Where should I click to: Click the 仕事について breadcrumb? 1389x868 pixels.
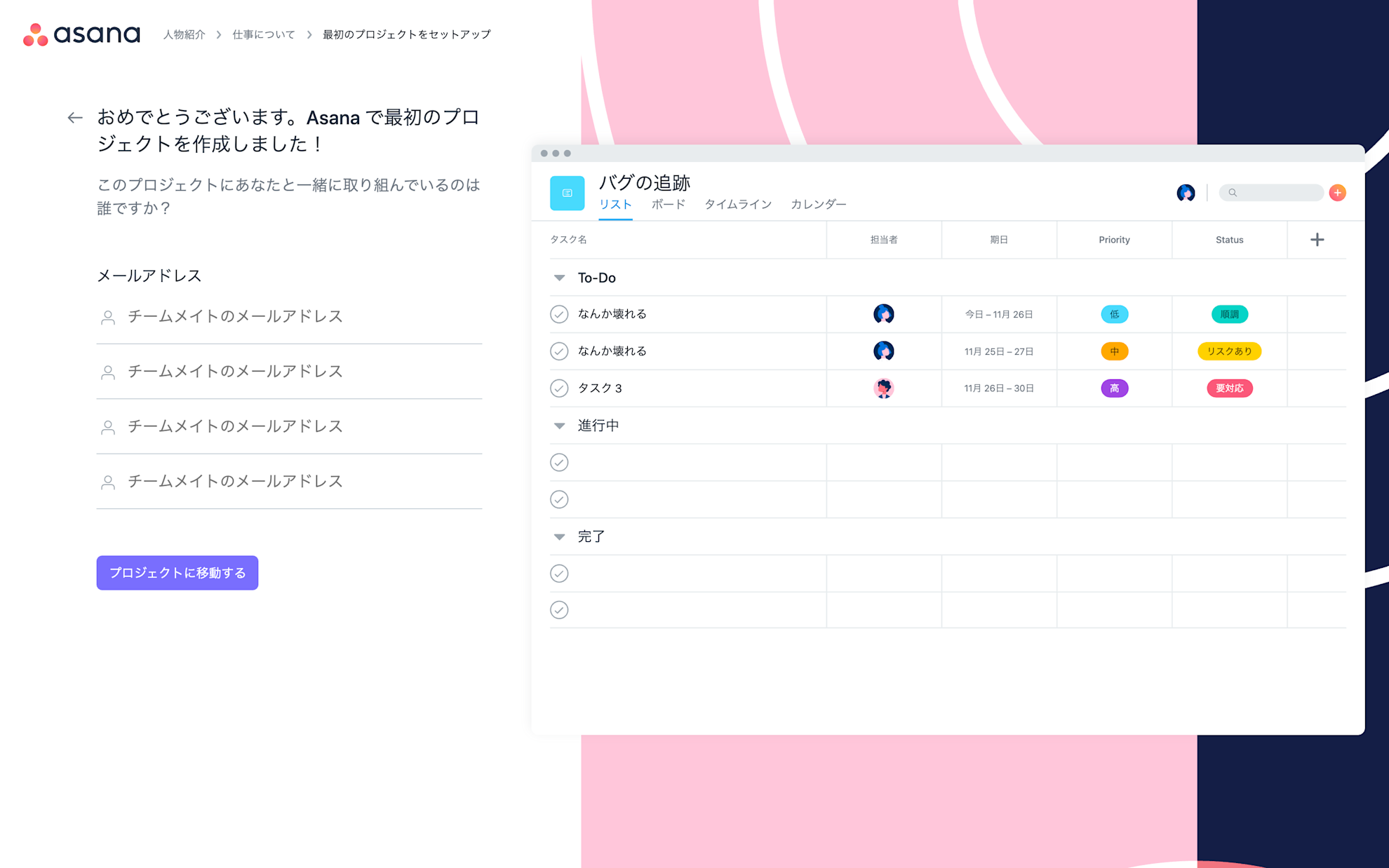(264, 34)
